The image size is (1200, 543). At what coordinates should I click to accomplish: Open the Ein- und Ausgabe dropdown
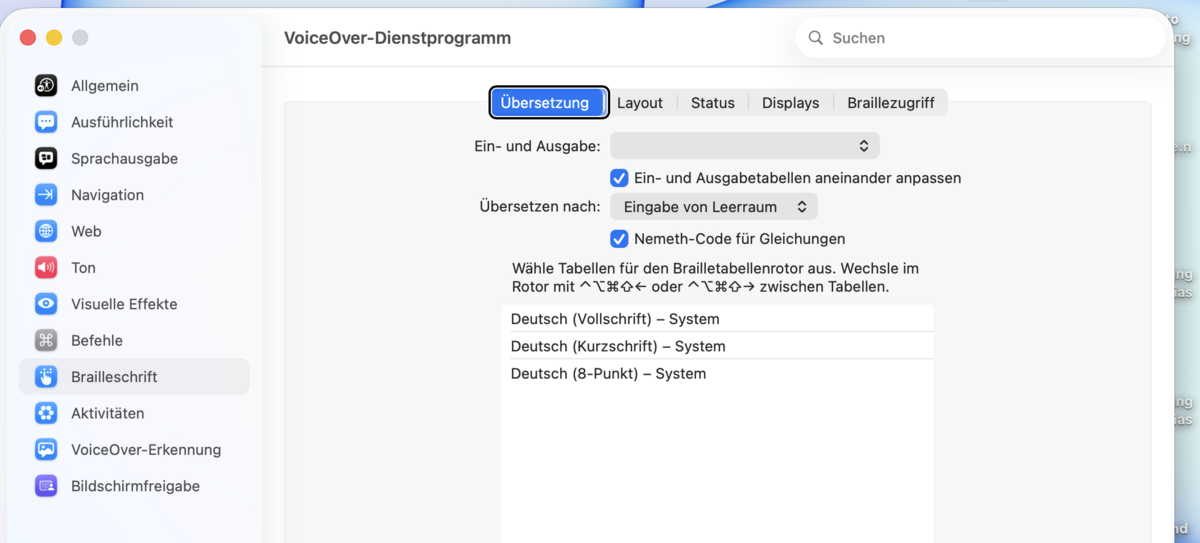[x=744, y=146]
